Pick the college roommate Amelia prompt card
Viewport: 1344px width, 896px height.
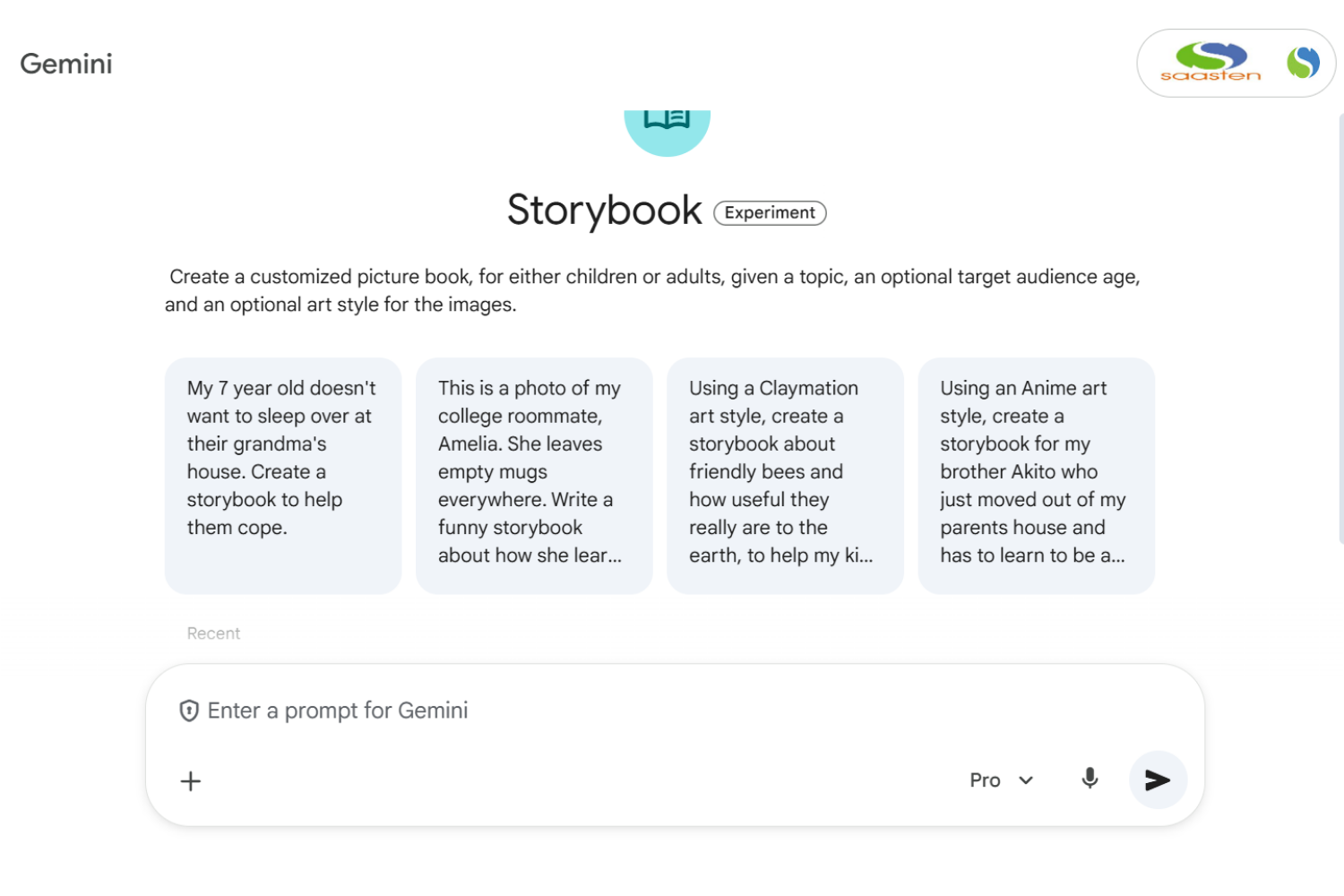tap(533, 475)
